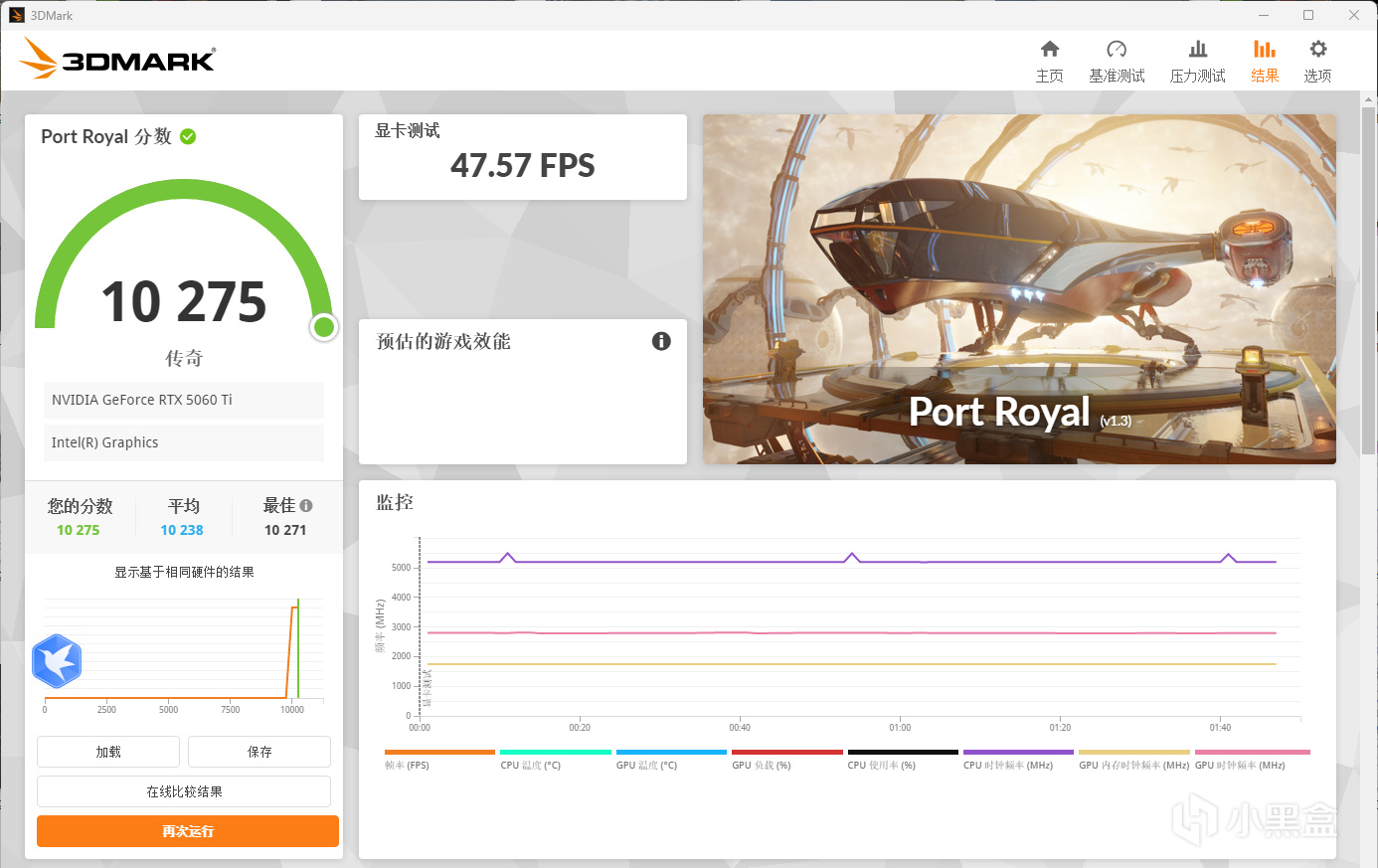Click the 加载 load button

(108, 752)
